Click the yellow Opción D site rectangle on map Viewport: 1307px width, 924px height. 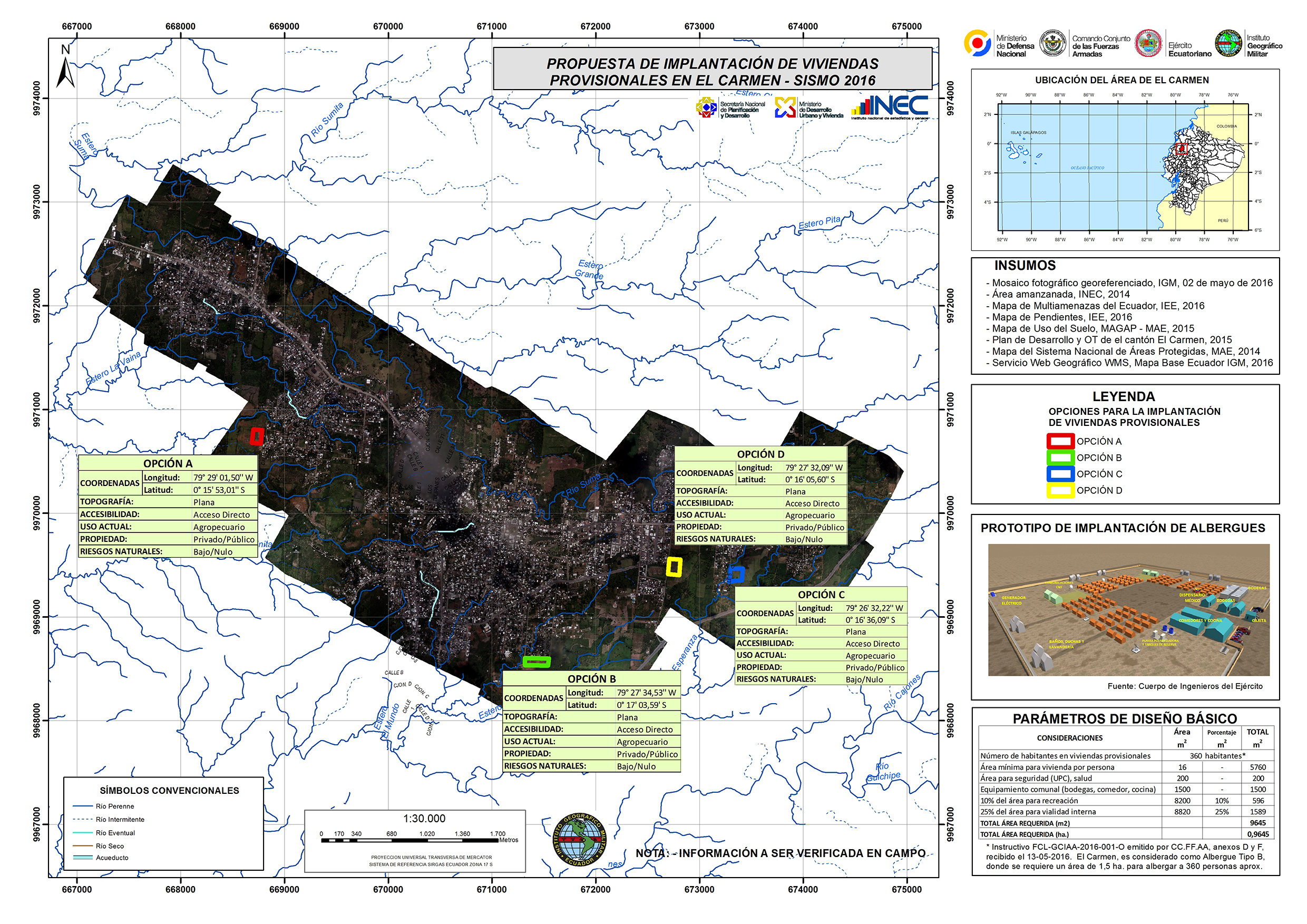pos(674,567)
